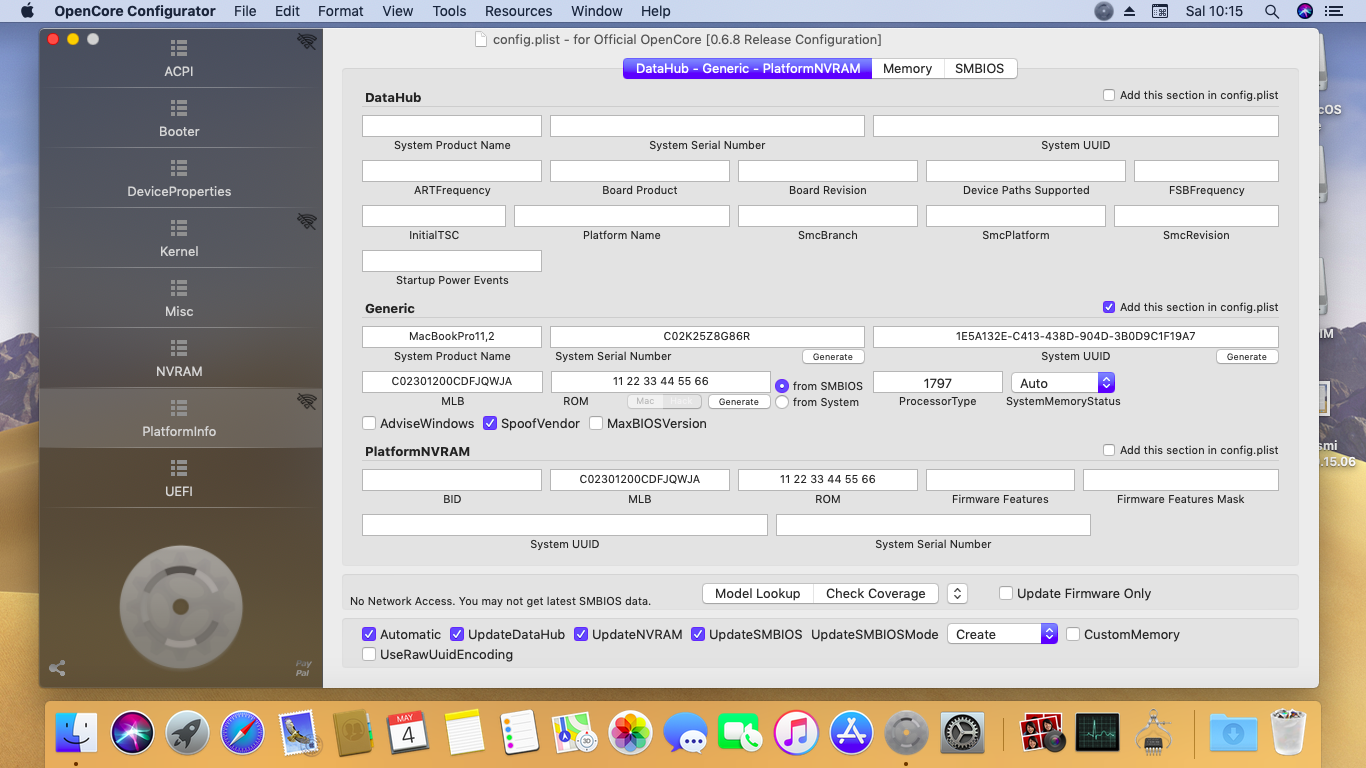The height and width of the screenshot is (768, 1366).
Task: Enable PlatformNVRAM's Add this section checkbox
Action: pyautogui.click(x=1108, y=450)
